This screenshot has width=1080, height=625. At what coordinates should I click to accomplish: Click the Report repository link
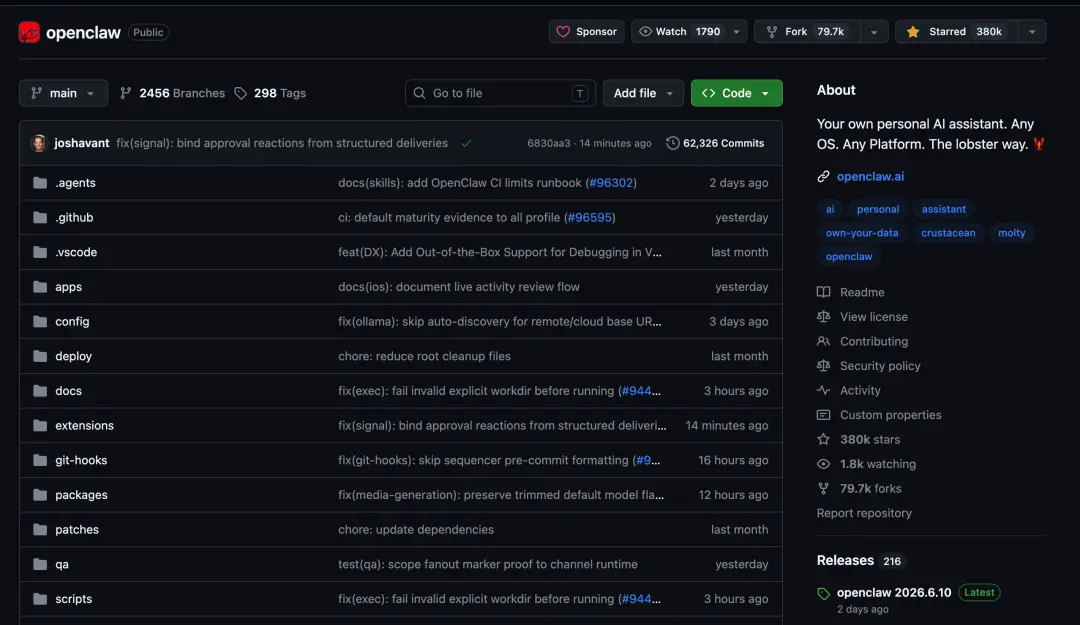click(864, 513)
